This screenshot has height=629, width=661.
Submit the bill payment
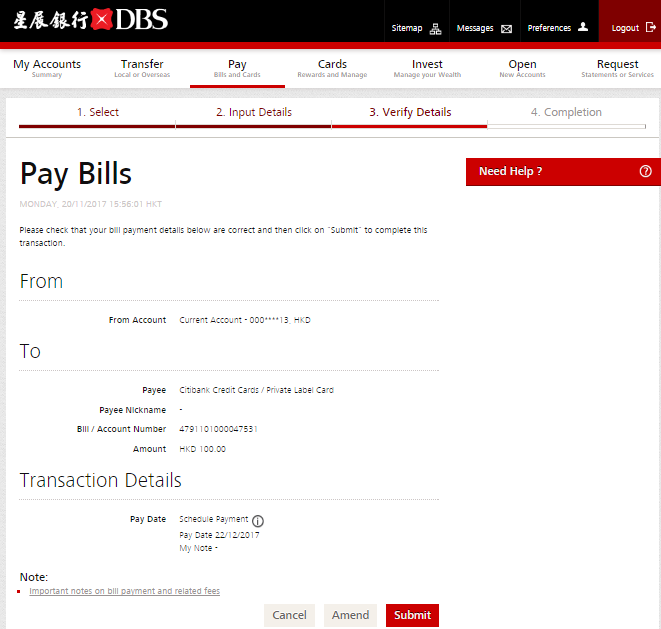pyautogui.click(x=412, y=615)
